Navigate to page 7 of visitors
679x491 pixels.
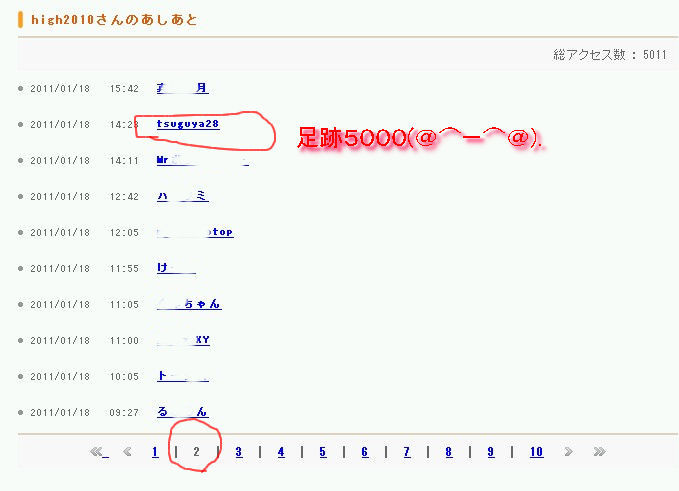[x=407, y=452]
